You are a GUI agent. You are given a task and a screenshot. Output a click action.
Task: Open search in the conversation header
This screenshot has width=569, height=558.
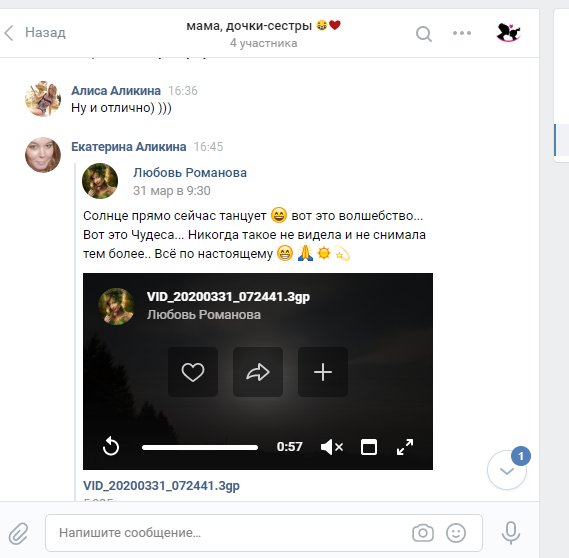click(x=423, y=34)
